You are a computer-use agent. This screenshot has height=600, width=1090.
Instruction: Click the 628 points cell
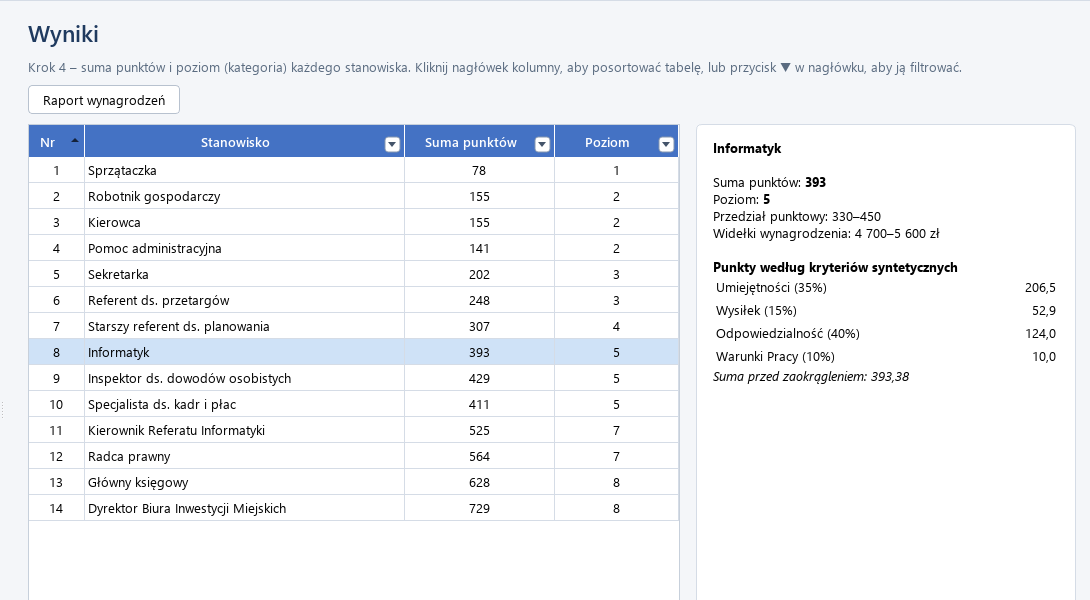pos(479,482)
